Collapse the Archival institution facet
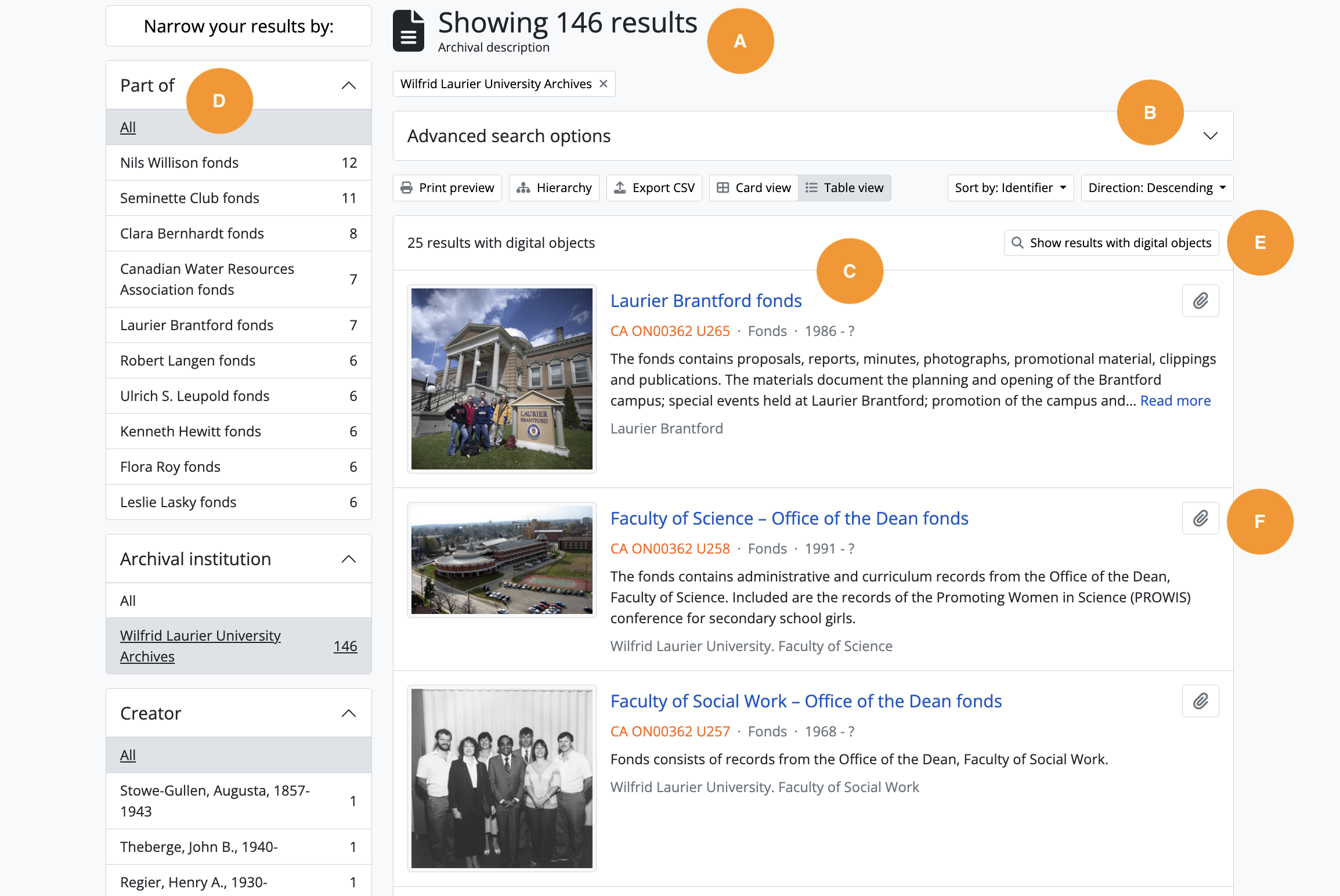The height and width of the screenshot is (896, 1340). point(348,559)
